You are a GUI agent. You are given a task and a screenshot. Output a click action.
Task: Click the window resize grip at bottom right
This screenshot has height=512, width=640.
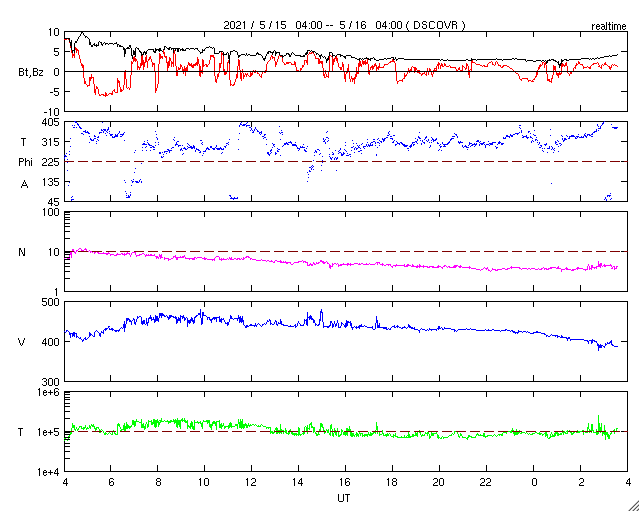coord(633,505)
